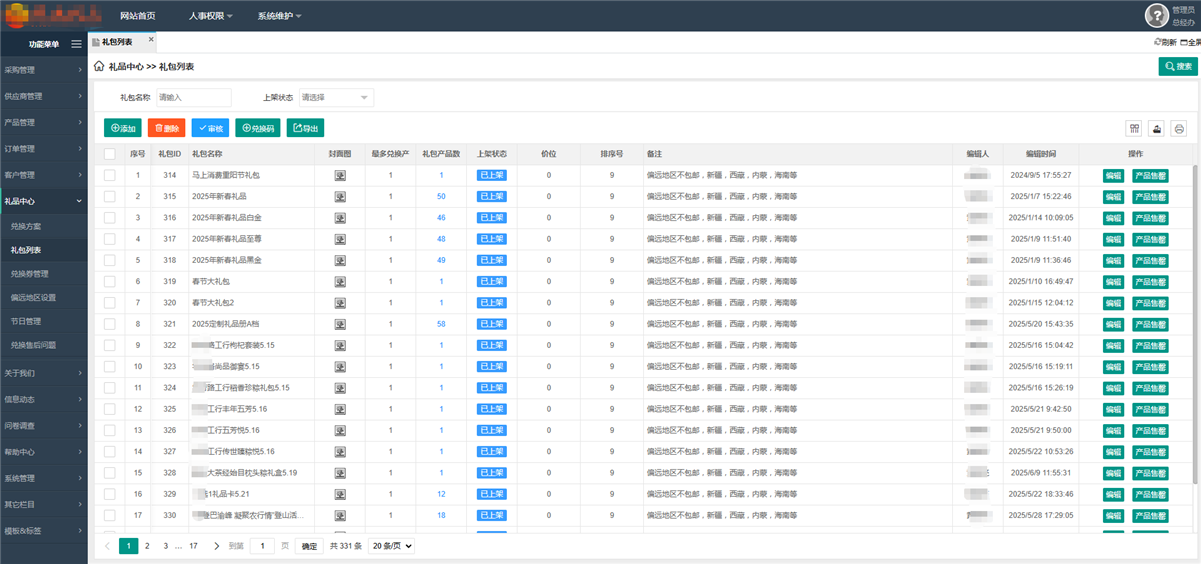Screen dimensions: 1201x564
Task: Click 编辑 for 马上消费重阳节礼包 row
Action: coord(1113,175)
